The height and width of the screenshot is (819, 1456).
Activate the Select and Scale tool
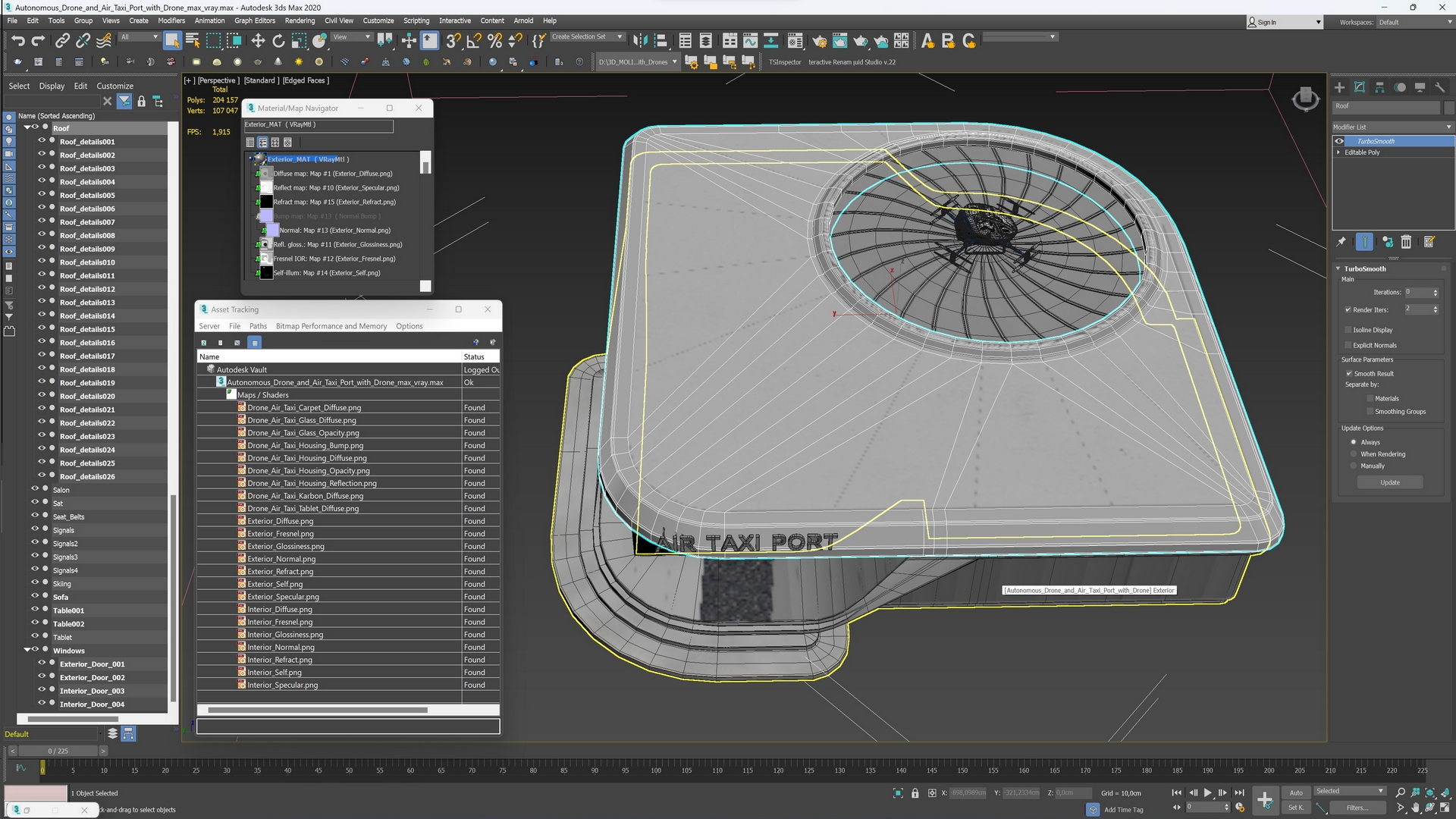pos(299,40)
